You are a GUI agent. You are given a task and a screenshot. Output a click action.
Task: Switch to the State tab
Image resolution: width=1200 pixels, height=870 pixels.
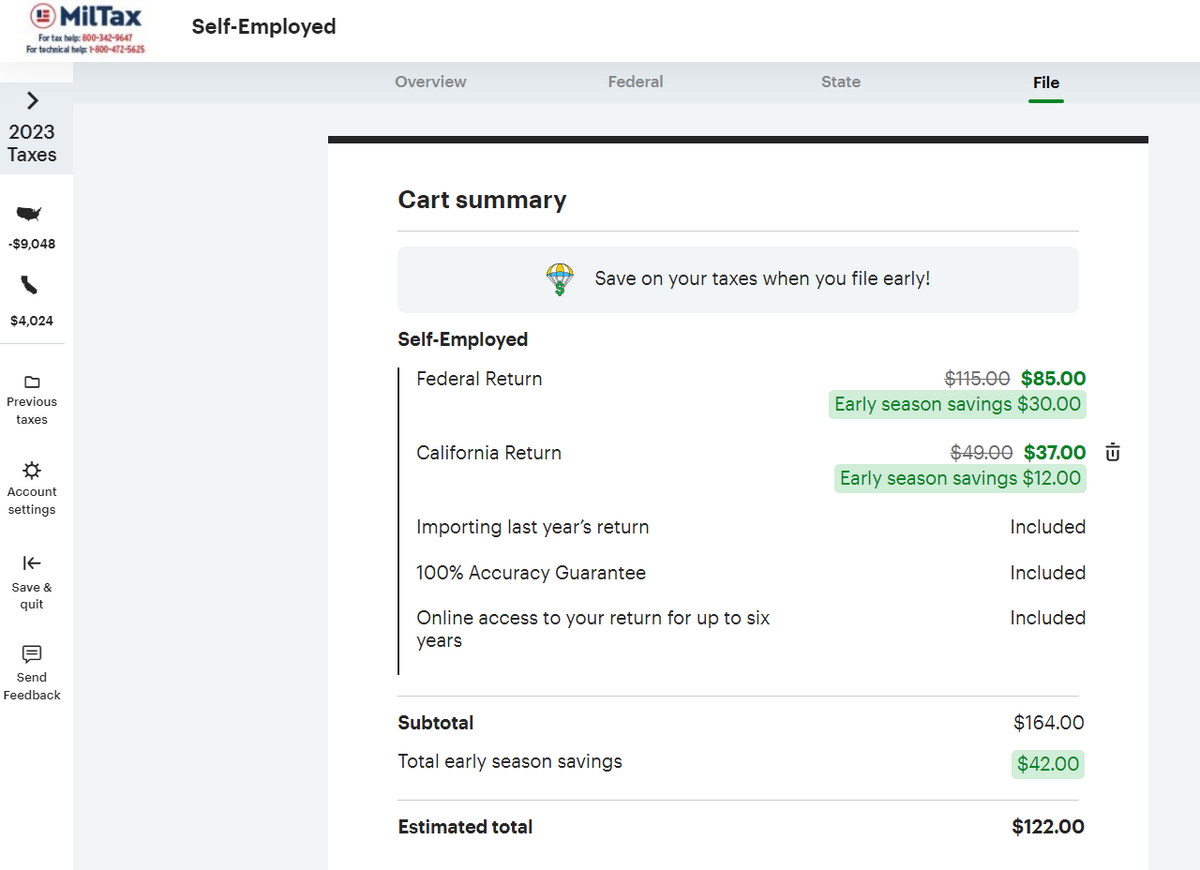[841, 82]
